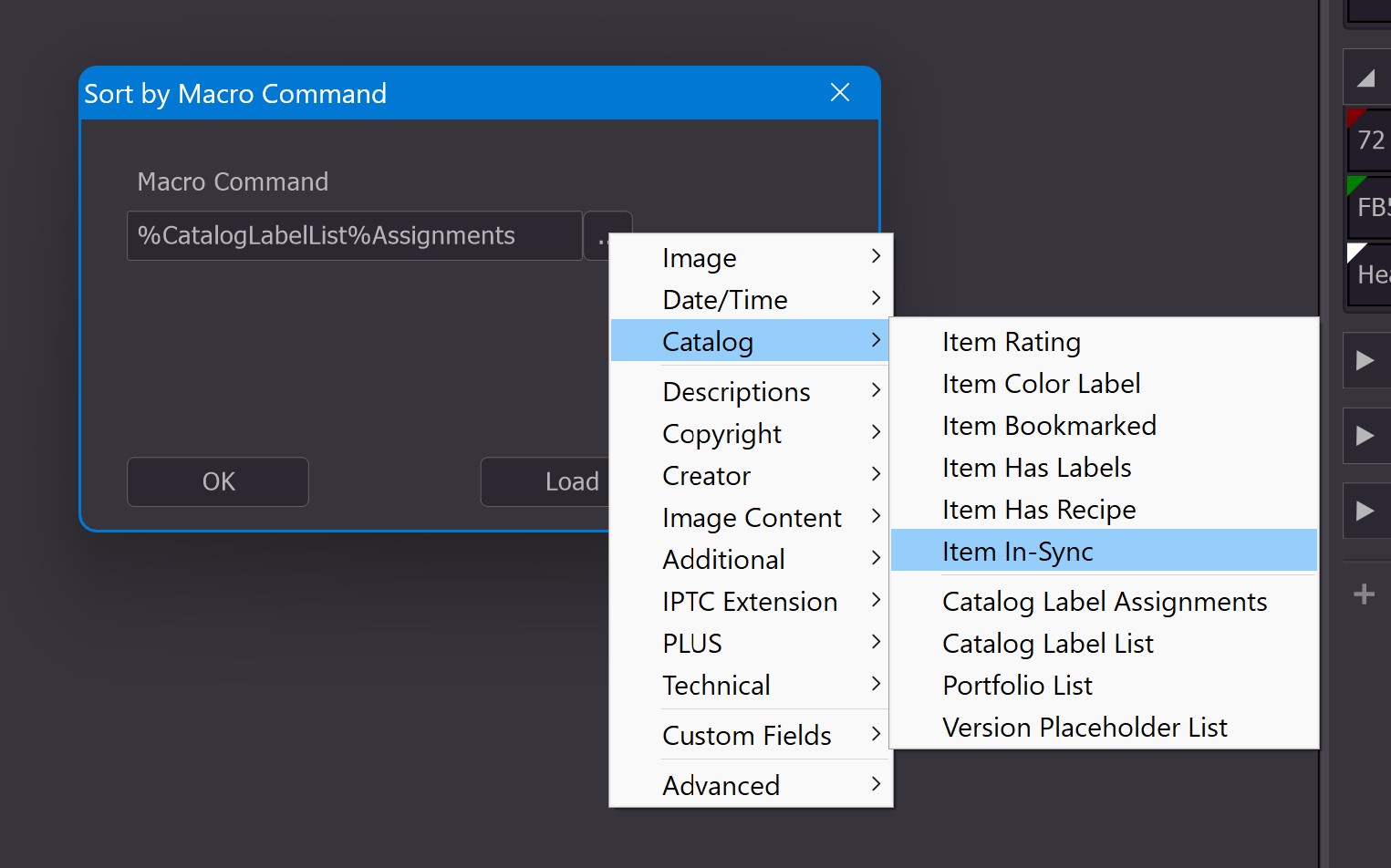Open the Advanced submenu
The width and height of the screenshot is (1391, 868).
pyautogui.click(x=752, y=786)
